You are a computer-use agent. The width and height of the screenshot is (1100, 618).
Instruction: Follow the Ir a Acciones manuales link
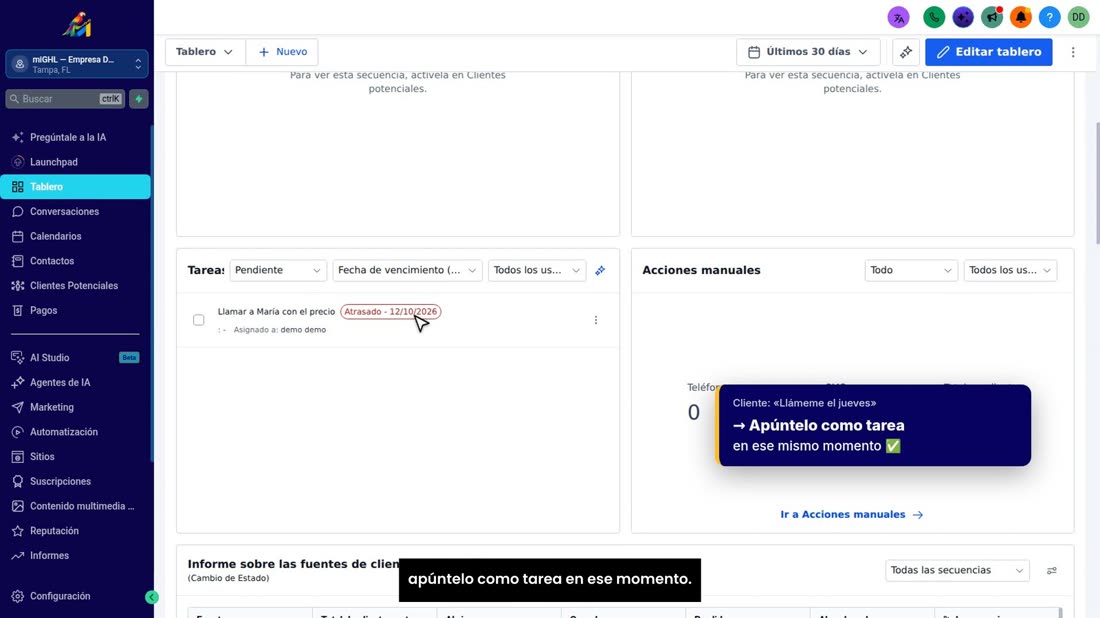coord(852,514)
